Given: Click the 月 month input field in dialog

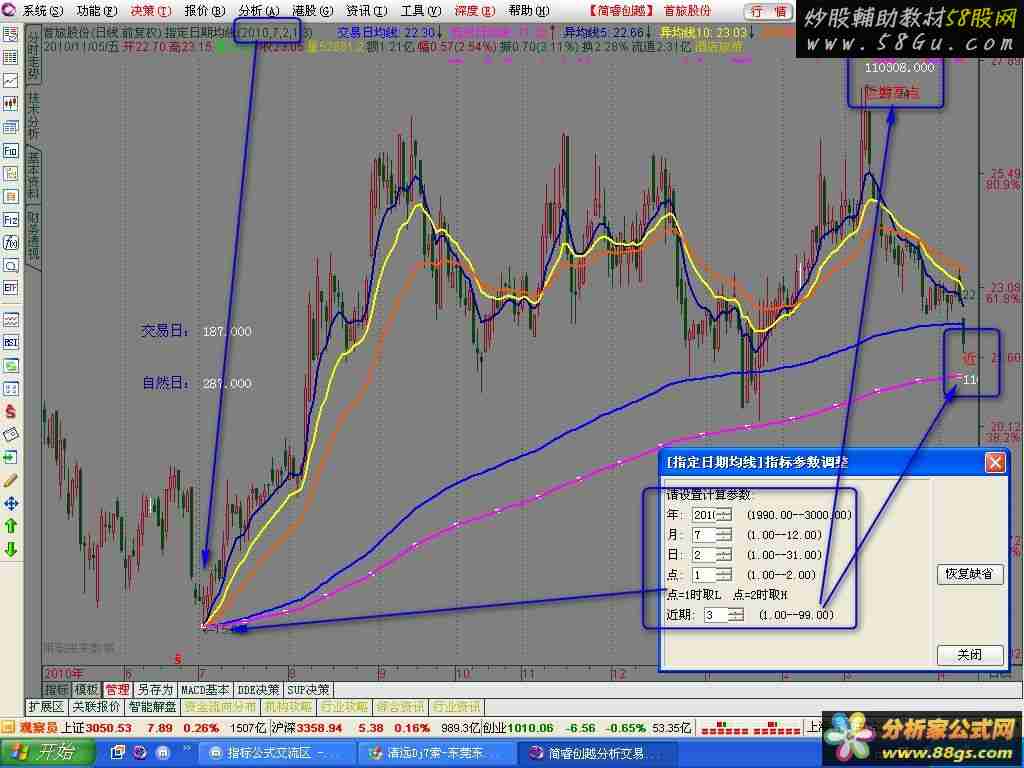Looking at the screenshot, I should 704,535.
